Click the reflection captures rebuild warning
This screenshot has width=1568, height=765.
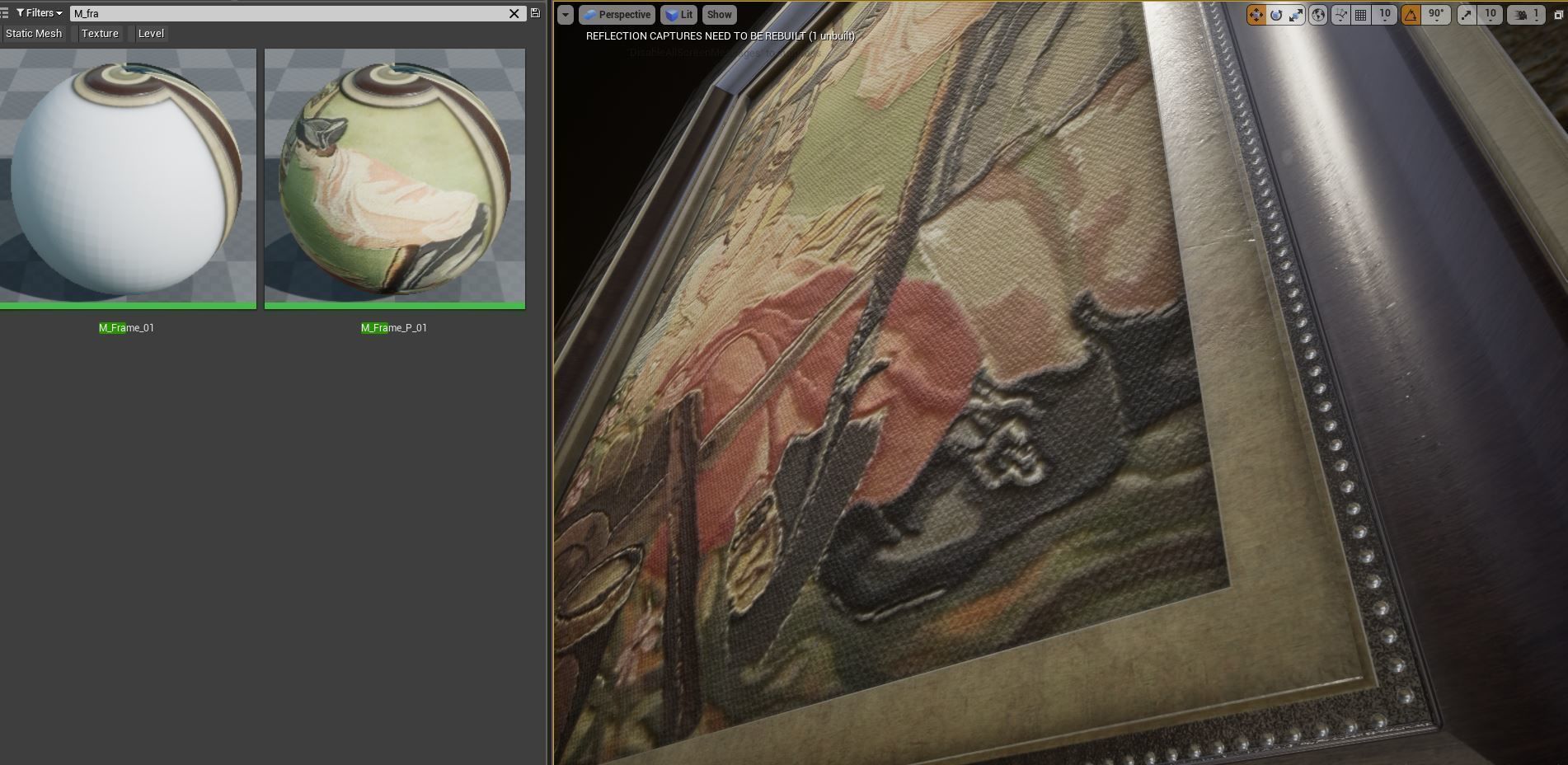720,36
